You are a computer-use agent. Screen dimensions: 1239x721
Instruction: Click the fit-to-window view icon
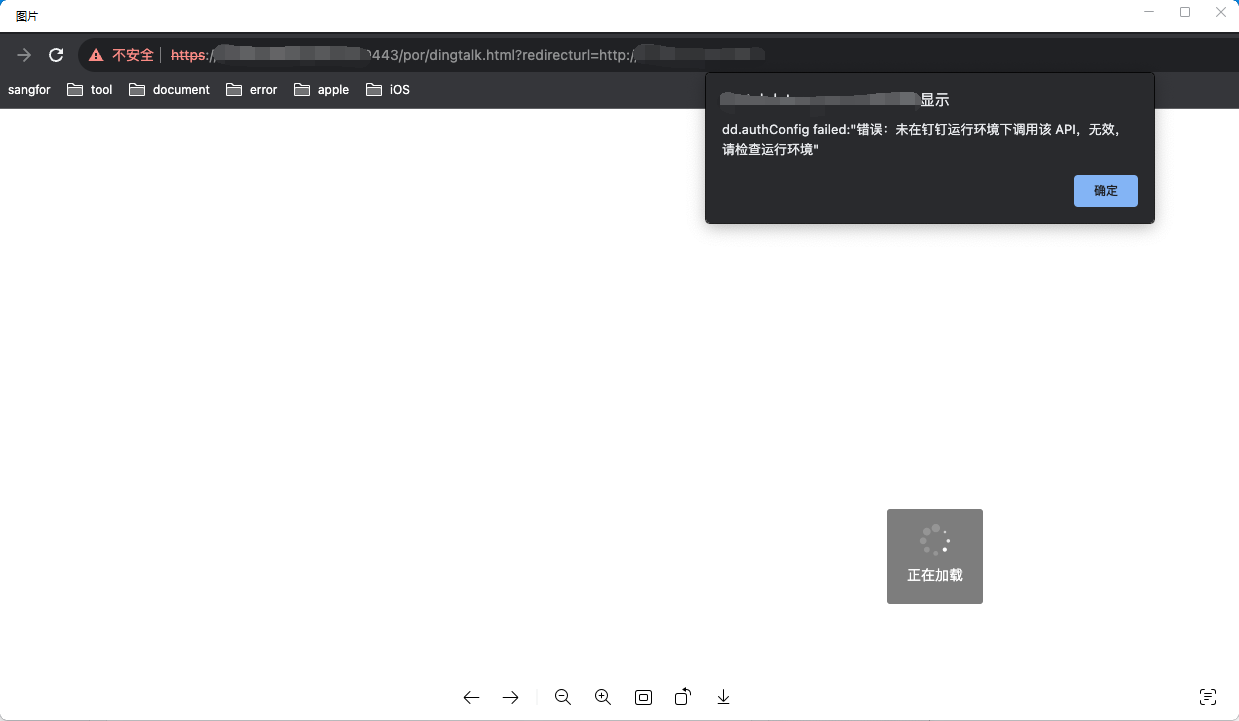pos(643,697)
